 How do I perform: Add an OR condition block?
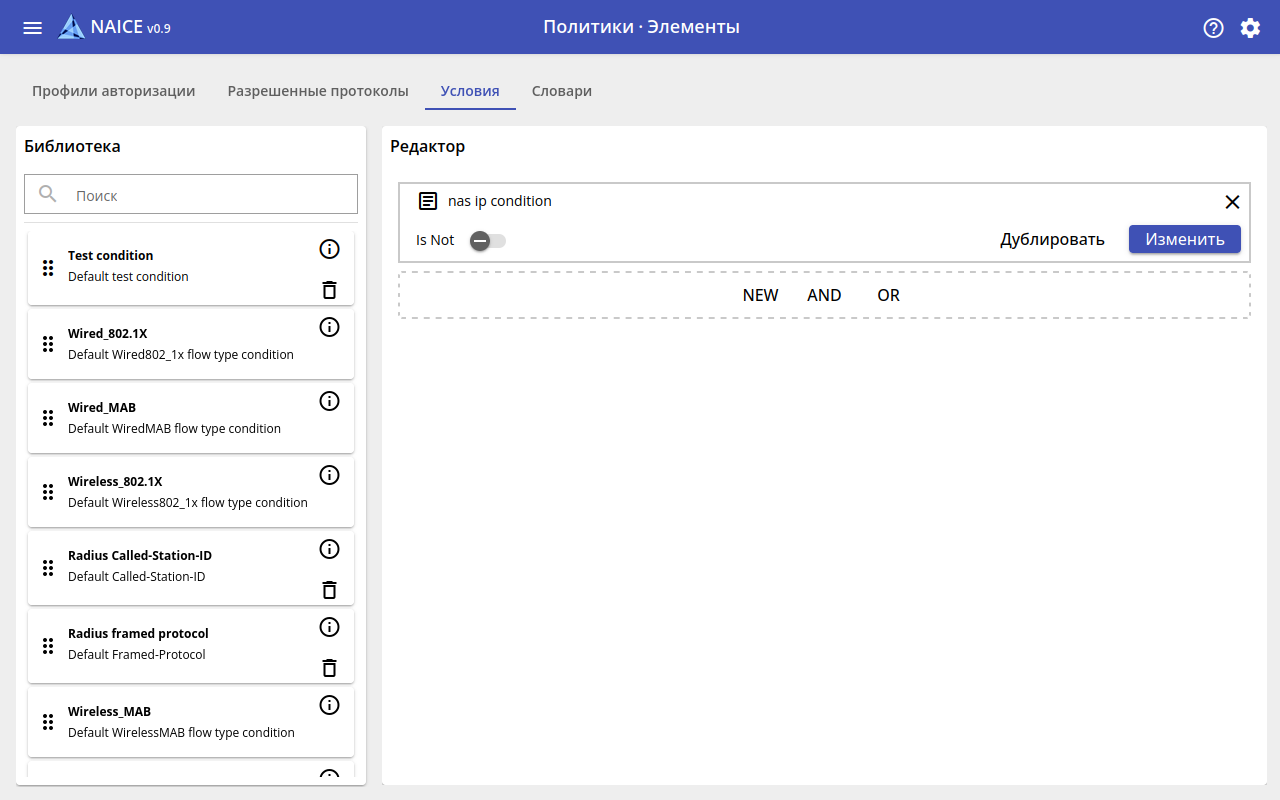(888, 295)
